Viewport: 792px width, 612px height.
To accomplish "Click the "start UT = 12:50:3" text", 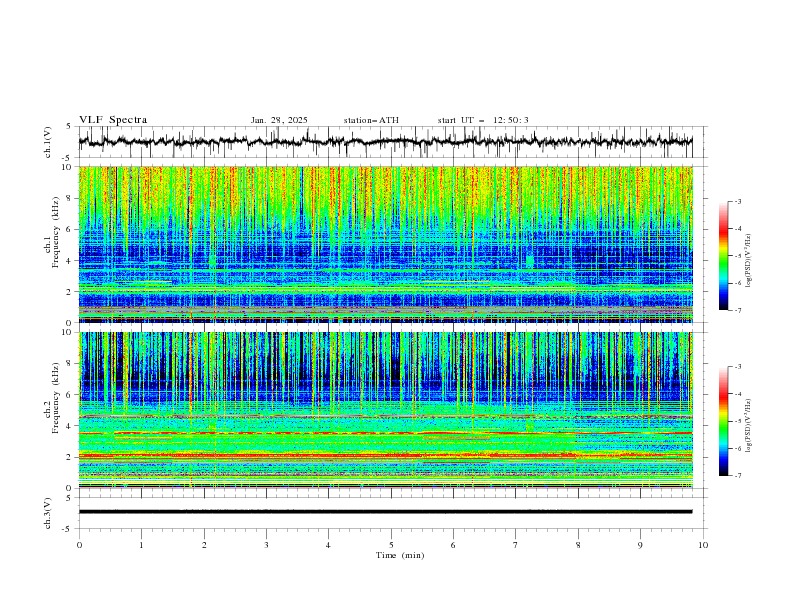I will tap(483, 120).
